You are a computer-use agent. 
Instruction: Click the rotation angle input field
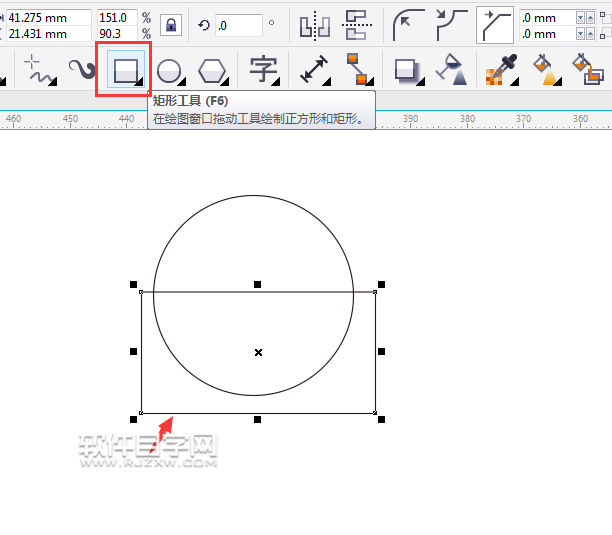[x=238, y=25]
